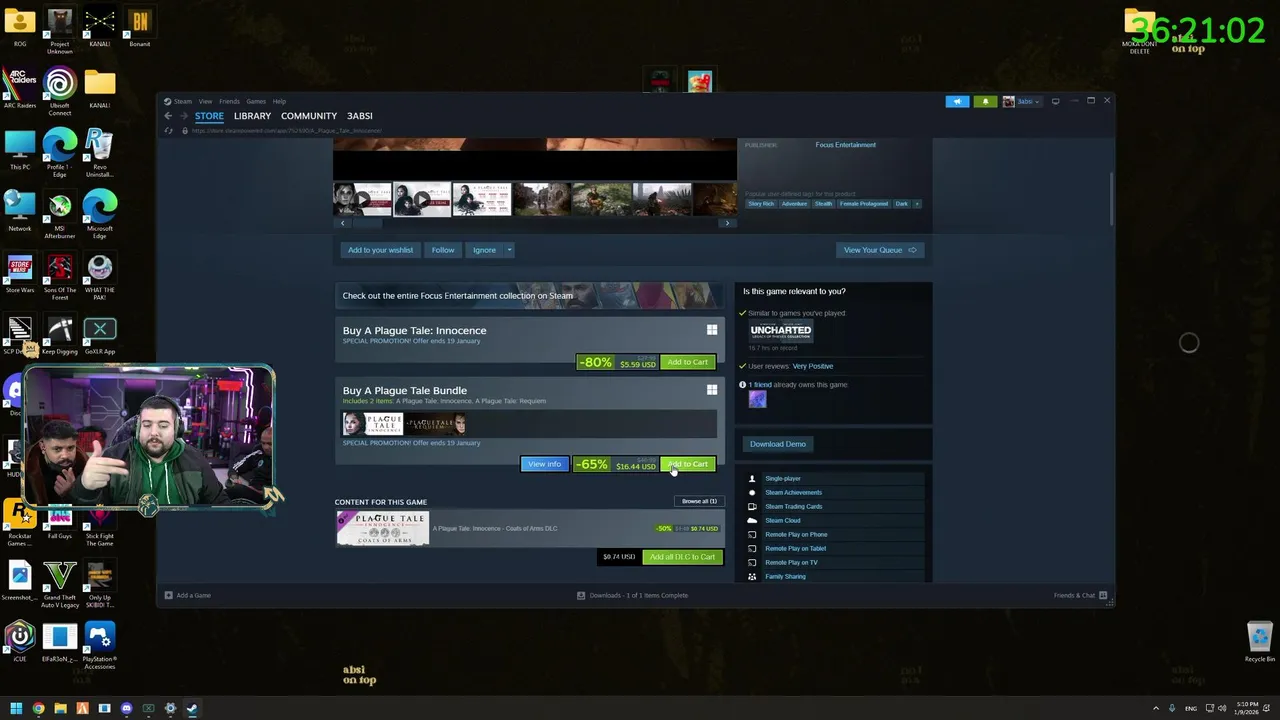Open Discord from the taskbar

click(126, 708)
